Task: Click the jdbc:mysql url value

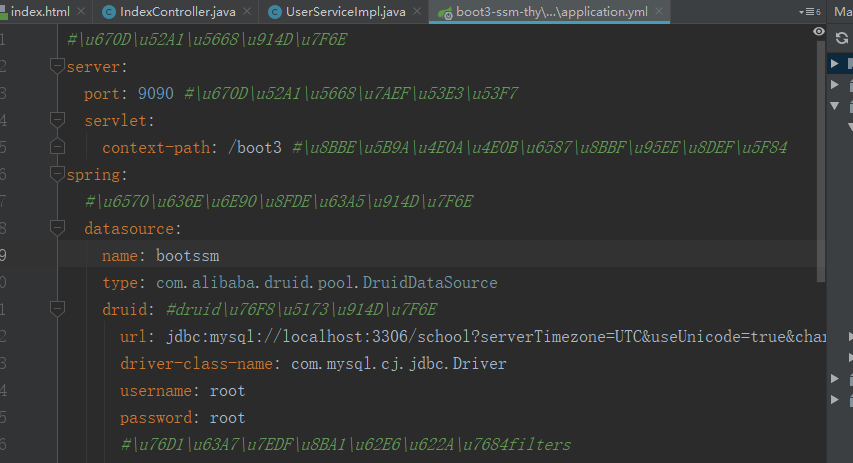Action: point(496,337)
